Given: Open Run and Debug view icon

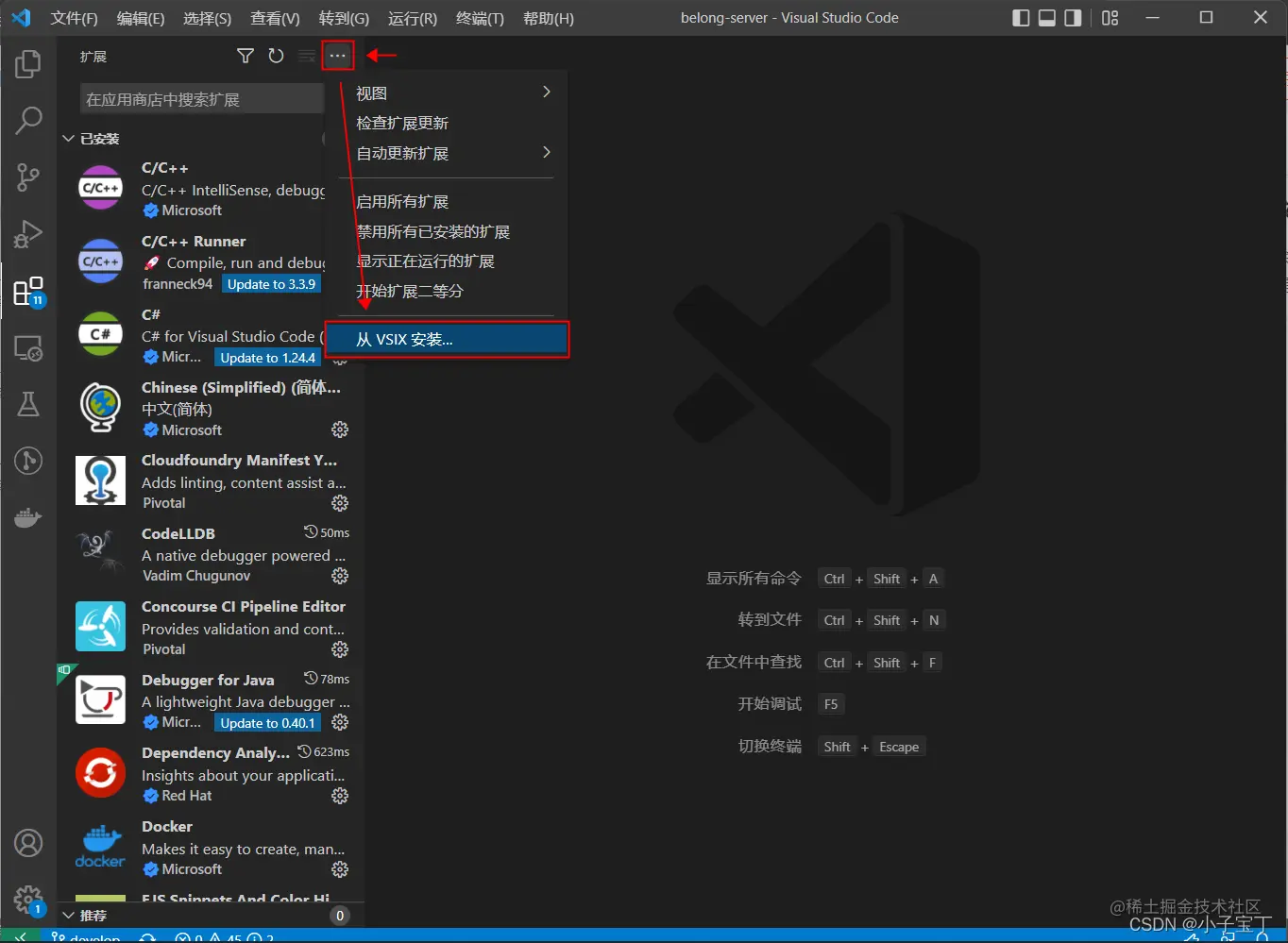Looking at the screenshot, I should pyautogui.click(x=28, y=233).
